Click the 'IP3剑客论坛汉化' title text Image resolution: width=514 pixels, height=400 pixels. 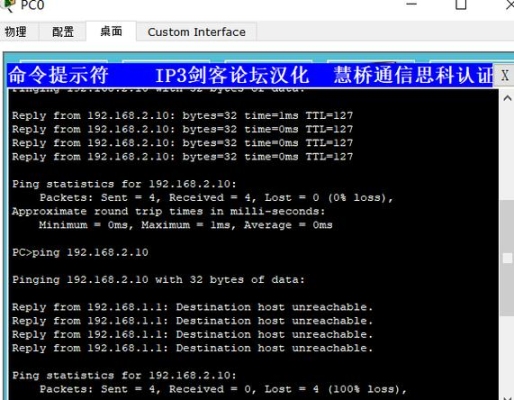click(x=232, y=75)
